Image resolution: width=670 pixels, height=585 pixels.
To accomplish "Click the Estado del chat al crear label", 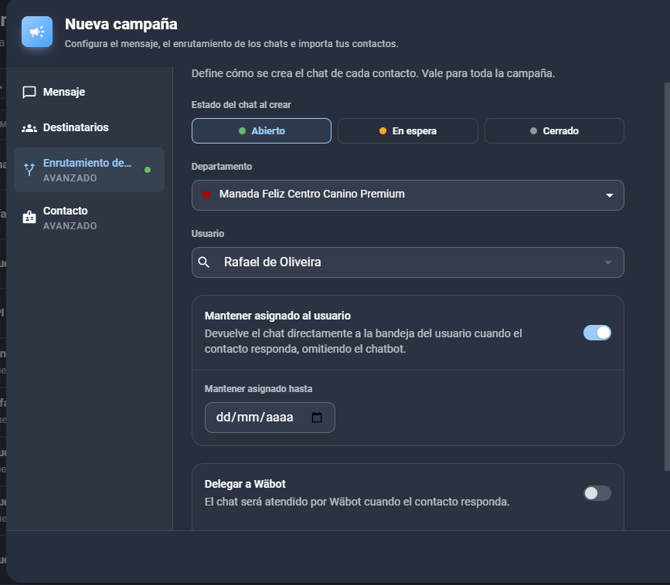I will tap(241, 105).
